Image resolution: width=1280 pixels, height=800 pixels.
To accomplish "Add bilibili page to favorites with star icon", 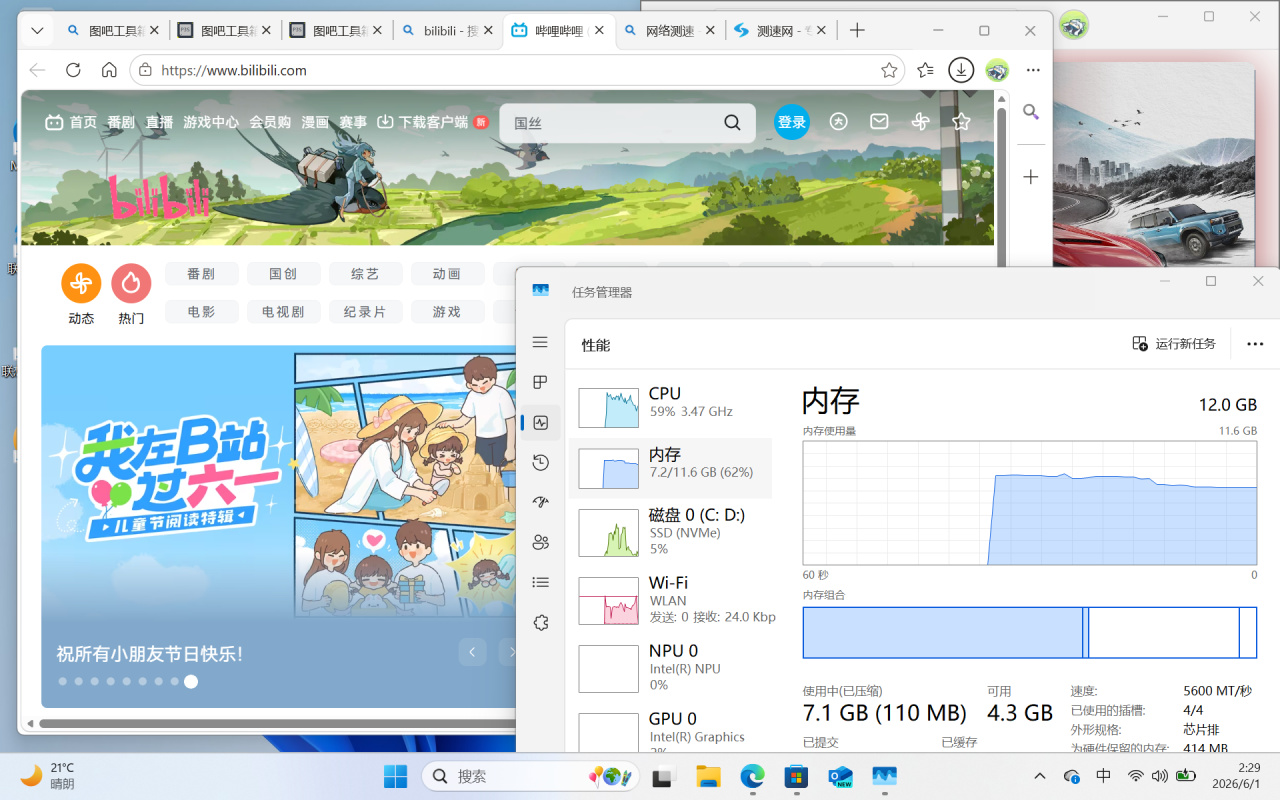I will [x=889, y=70].
